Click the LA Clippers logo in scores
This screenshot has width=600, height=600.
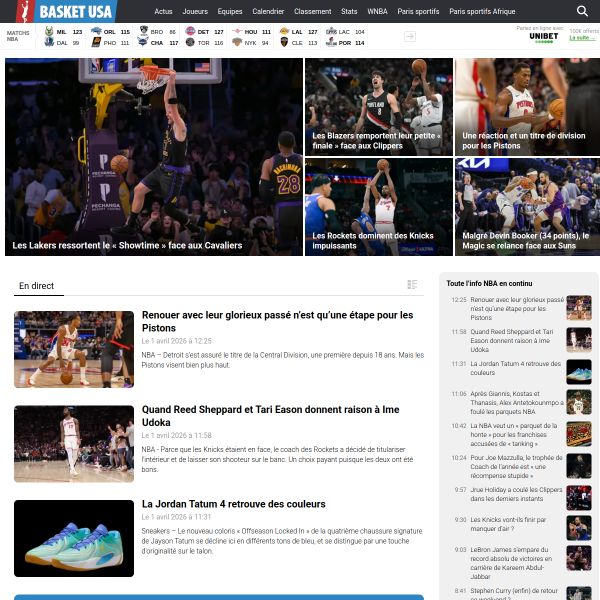tap(331, 31)
